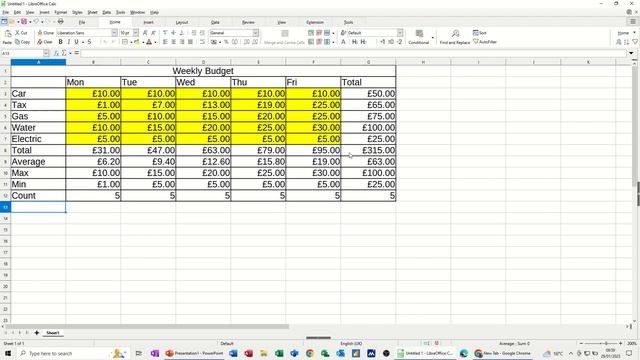
Task: Open Find and Replace
Action: coord(455,36)
